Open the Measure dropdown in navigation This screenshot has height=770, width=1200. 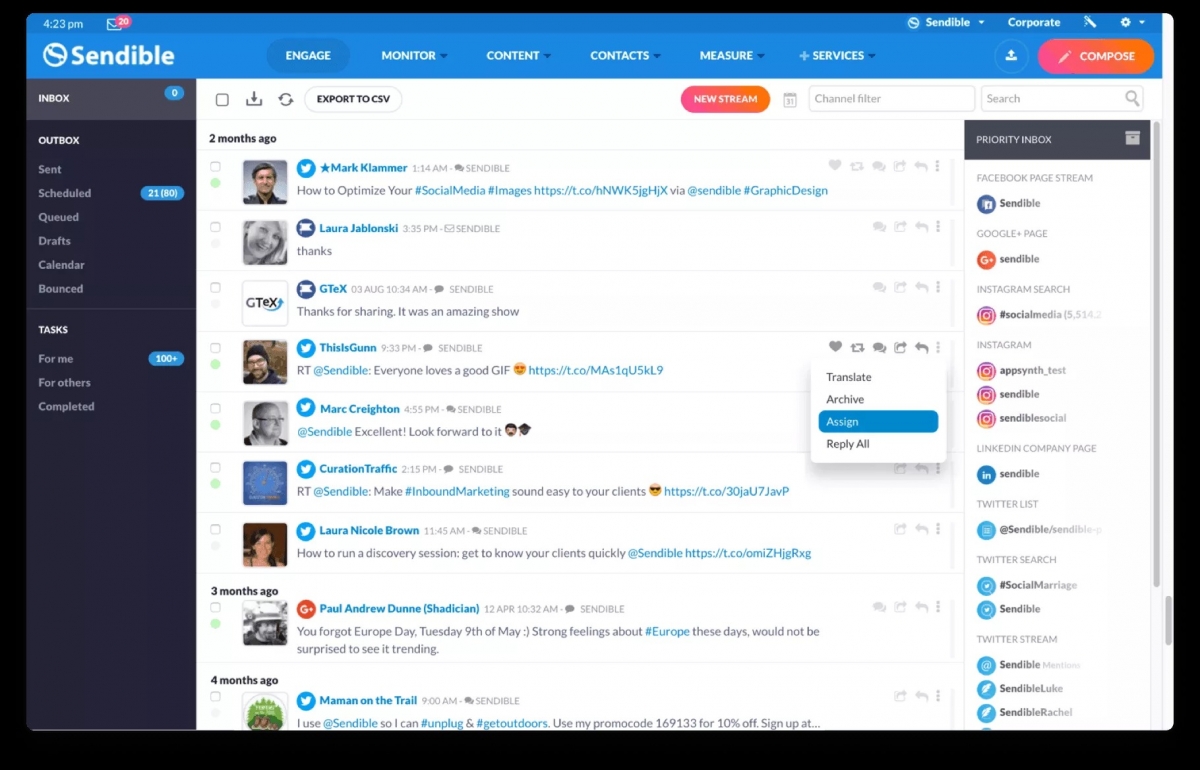point(731,56)
